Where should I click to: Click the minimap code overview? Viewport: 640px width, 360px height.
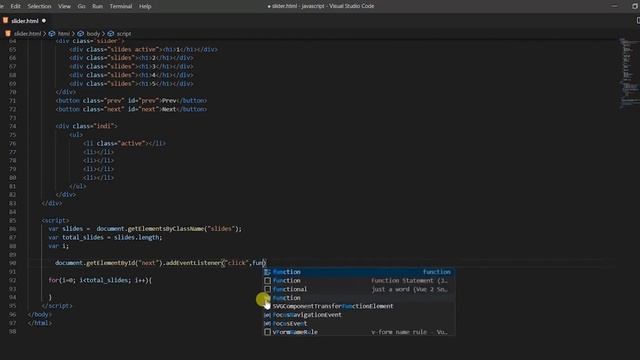[629, 73]
